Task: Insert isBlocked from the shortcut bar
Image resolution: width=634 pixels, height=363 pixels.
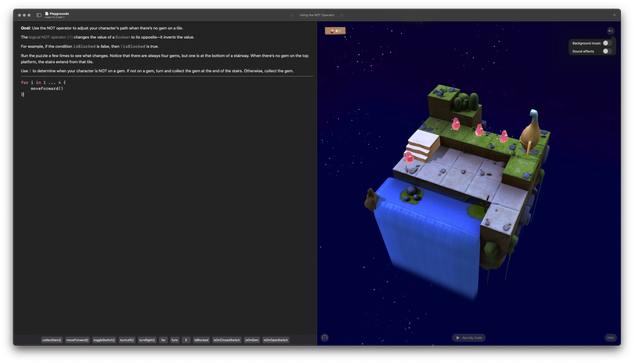Action: tap(201, 340)
